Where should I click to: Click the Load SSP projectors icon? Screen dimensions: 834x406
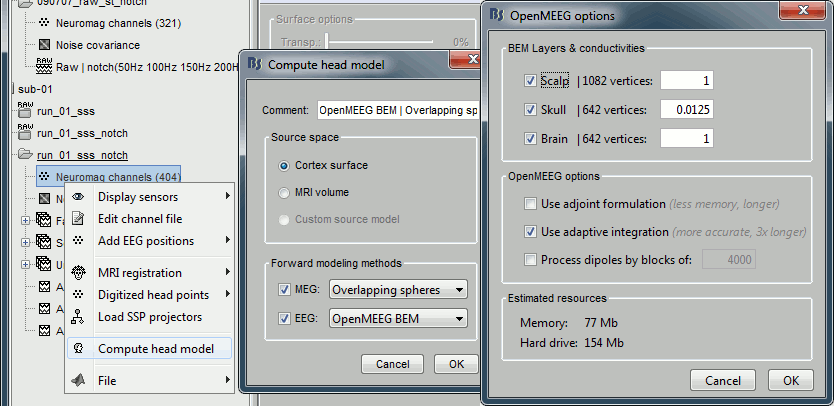[x=78, y=317]
